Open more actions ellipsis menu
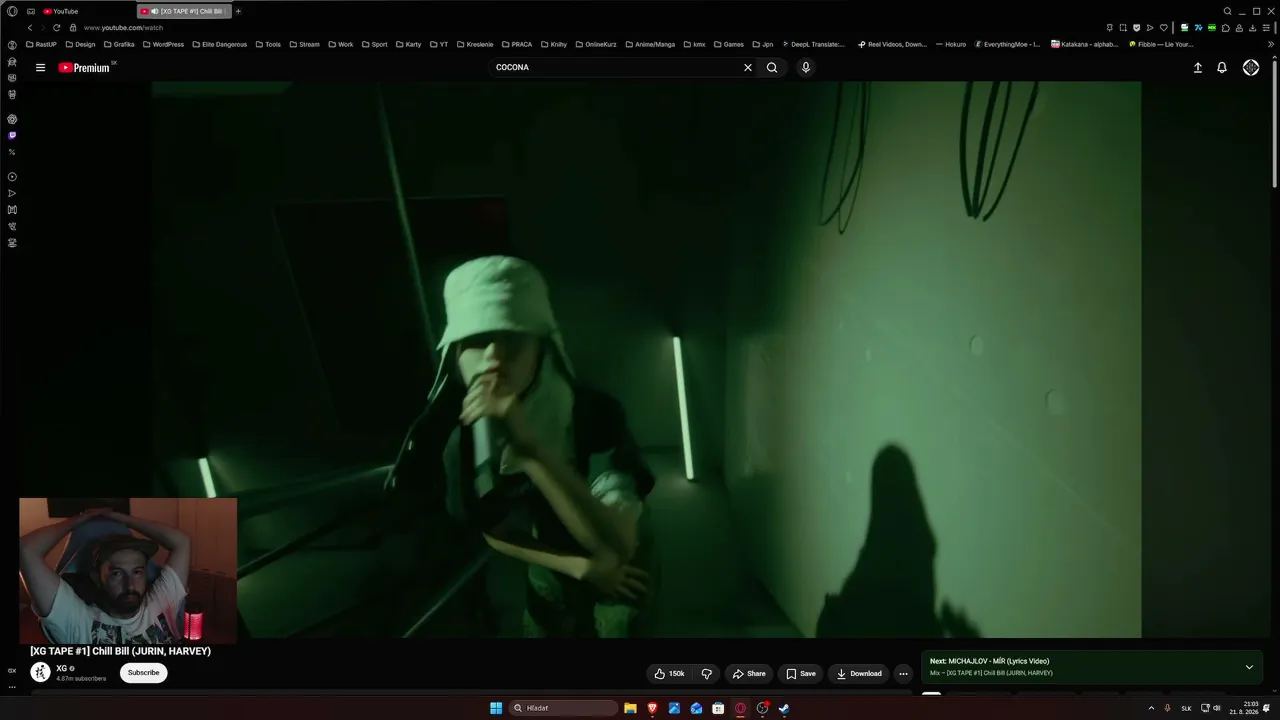This screenshot has height=720, width=1280. [903, 674]
